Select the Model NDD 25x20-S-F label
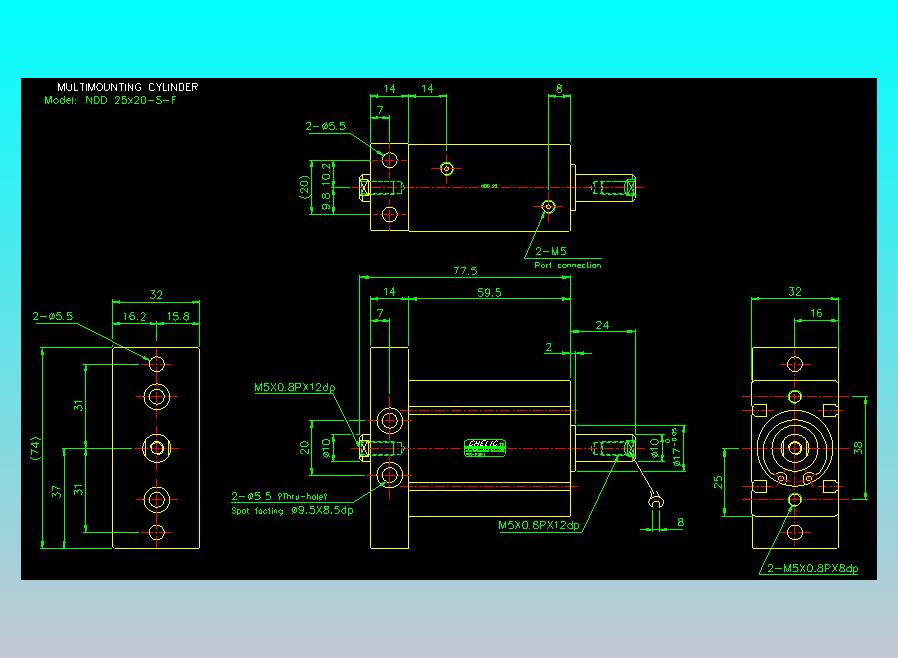 [111, 100]
